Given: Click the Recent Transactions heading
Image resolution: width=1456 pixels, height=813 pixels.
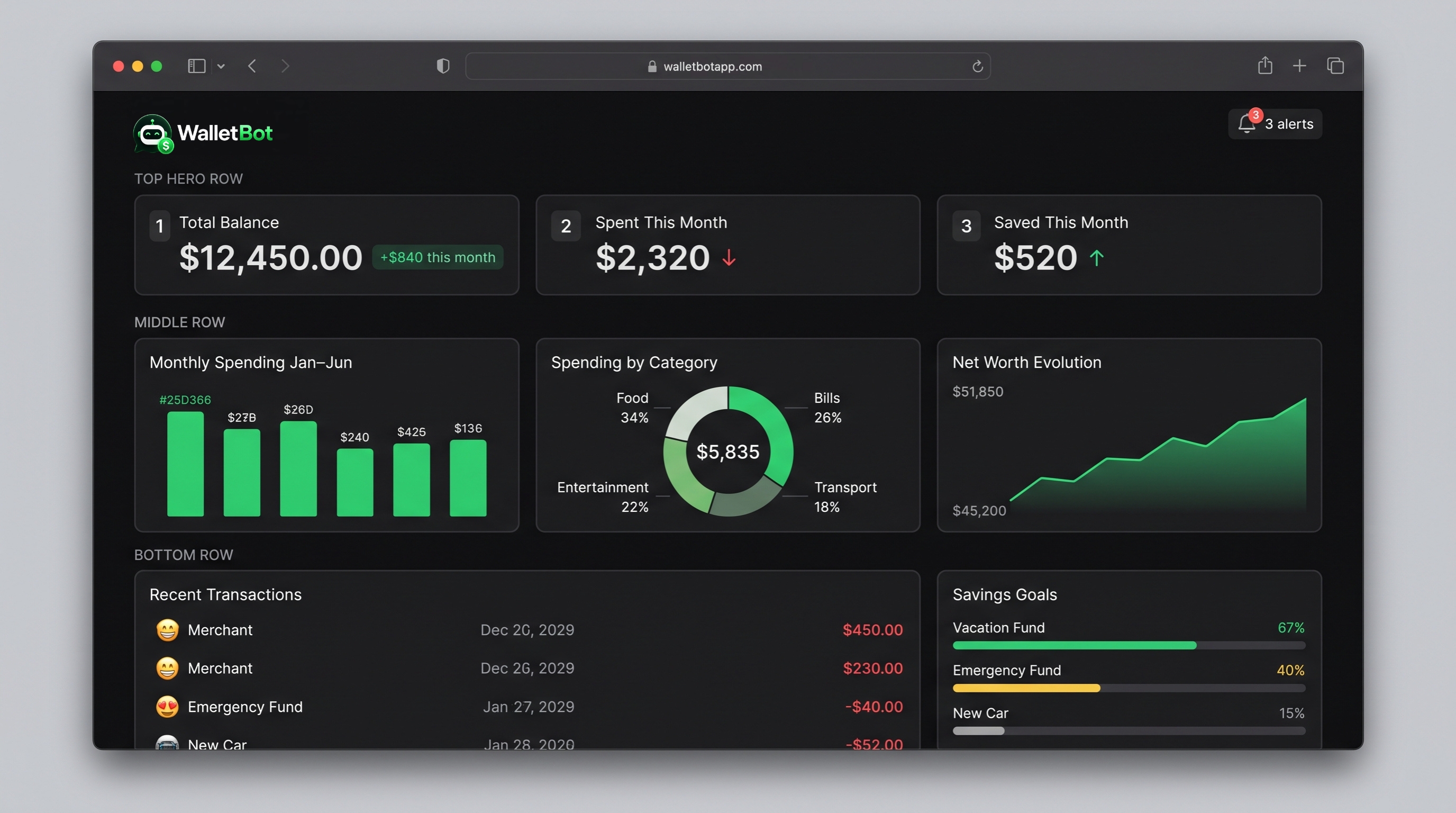Looking at the screenshot, I should click(225, 595).
